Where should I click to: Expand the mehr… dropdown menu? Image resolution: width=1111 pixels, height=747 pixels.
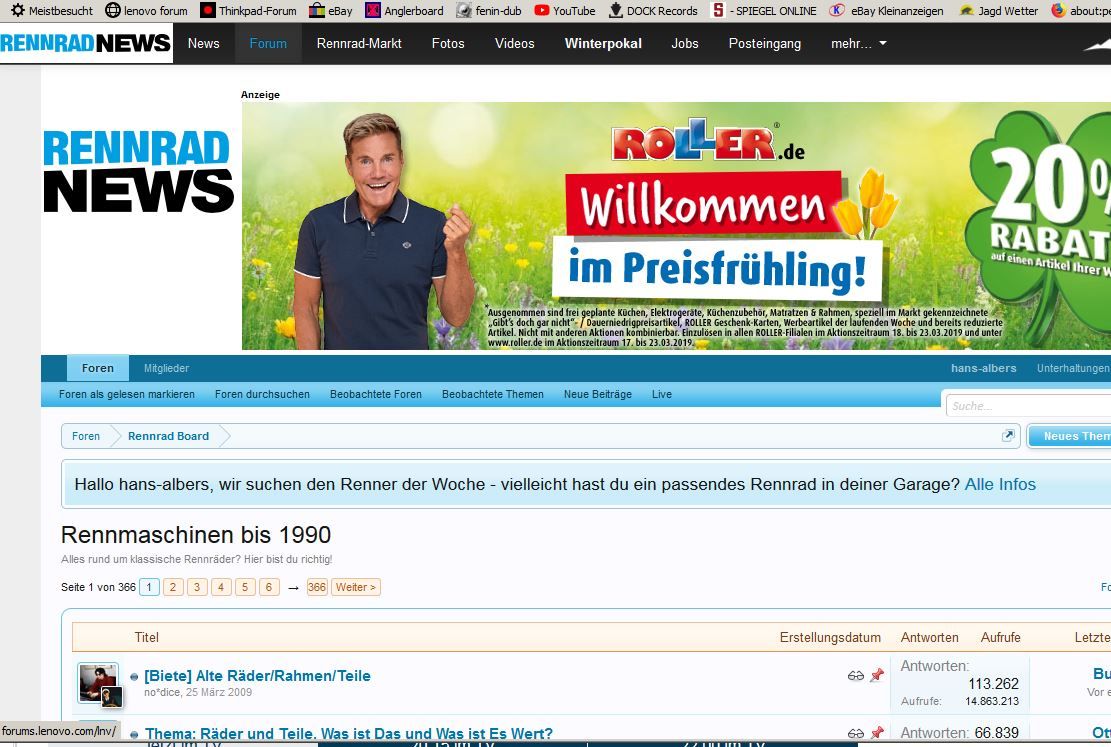(858, 44)
